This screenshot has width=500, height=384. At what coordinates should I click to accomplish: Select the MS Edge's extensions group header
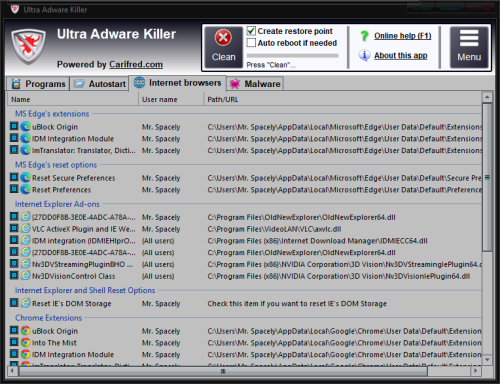point(52,114)
